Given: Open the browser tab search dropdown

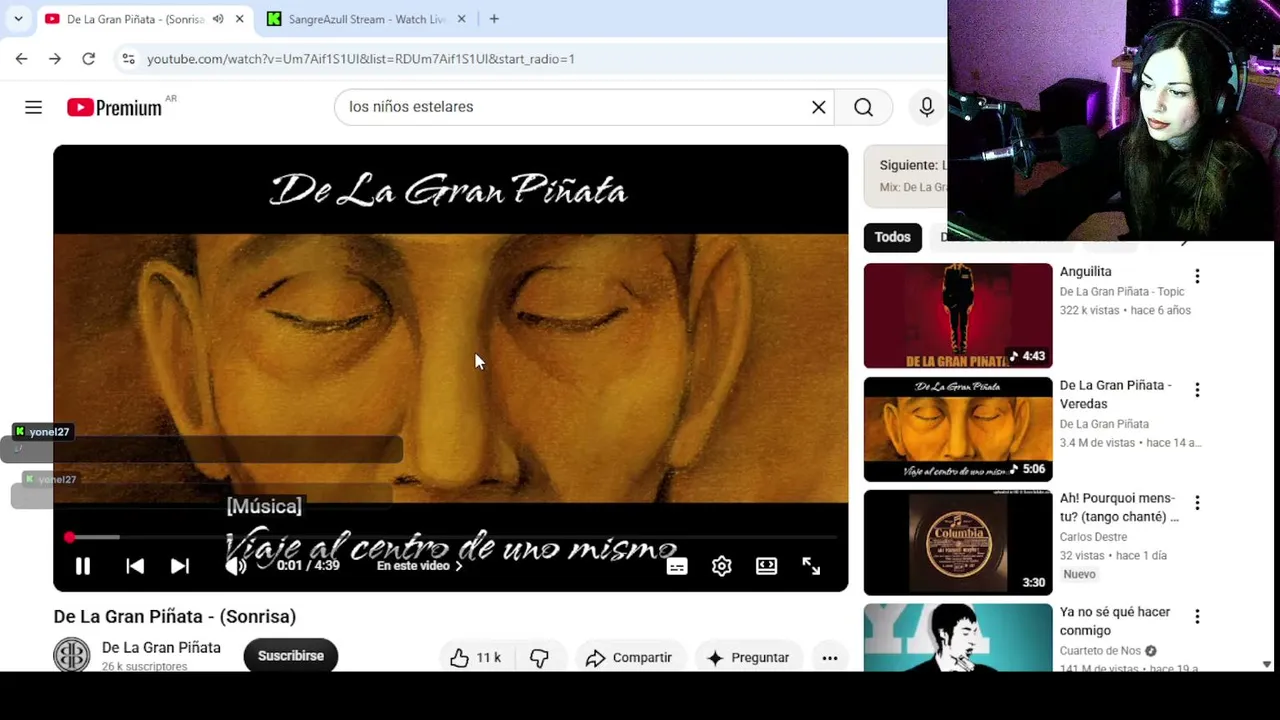Looking at the screenshot, I should (x=18, y=19).
